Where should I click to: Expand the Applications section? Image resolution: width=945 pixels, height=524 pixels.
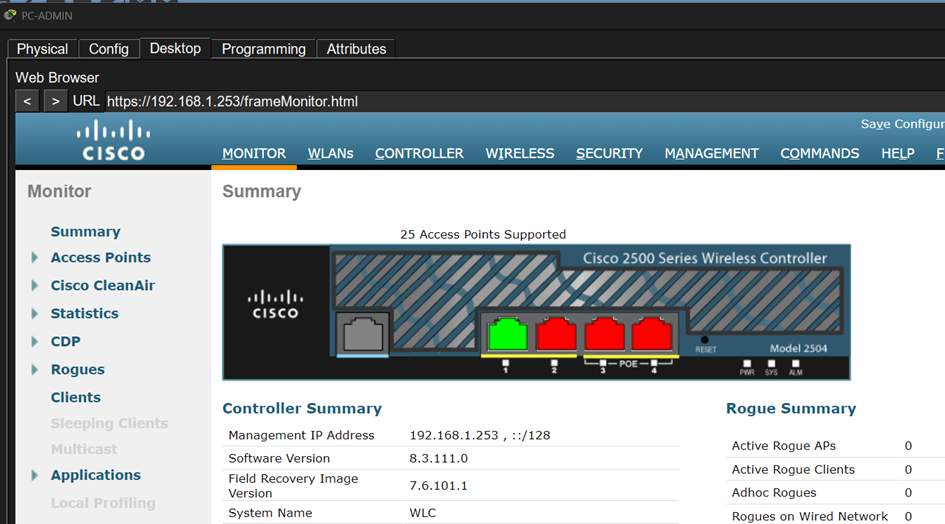pyautogui.click(x=34, y=475)
